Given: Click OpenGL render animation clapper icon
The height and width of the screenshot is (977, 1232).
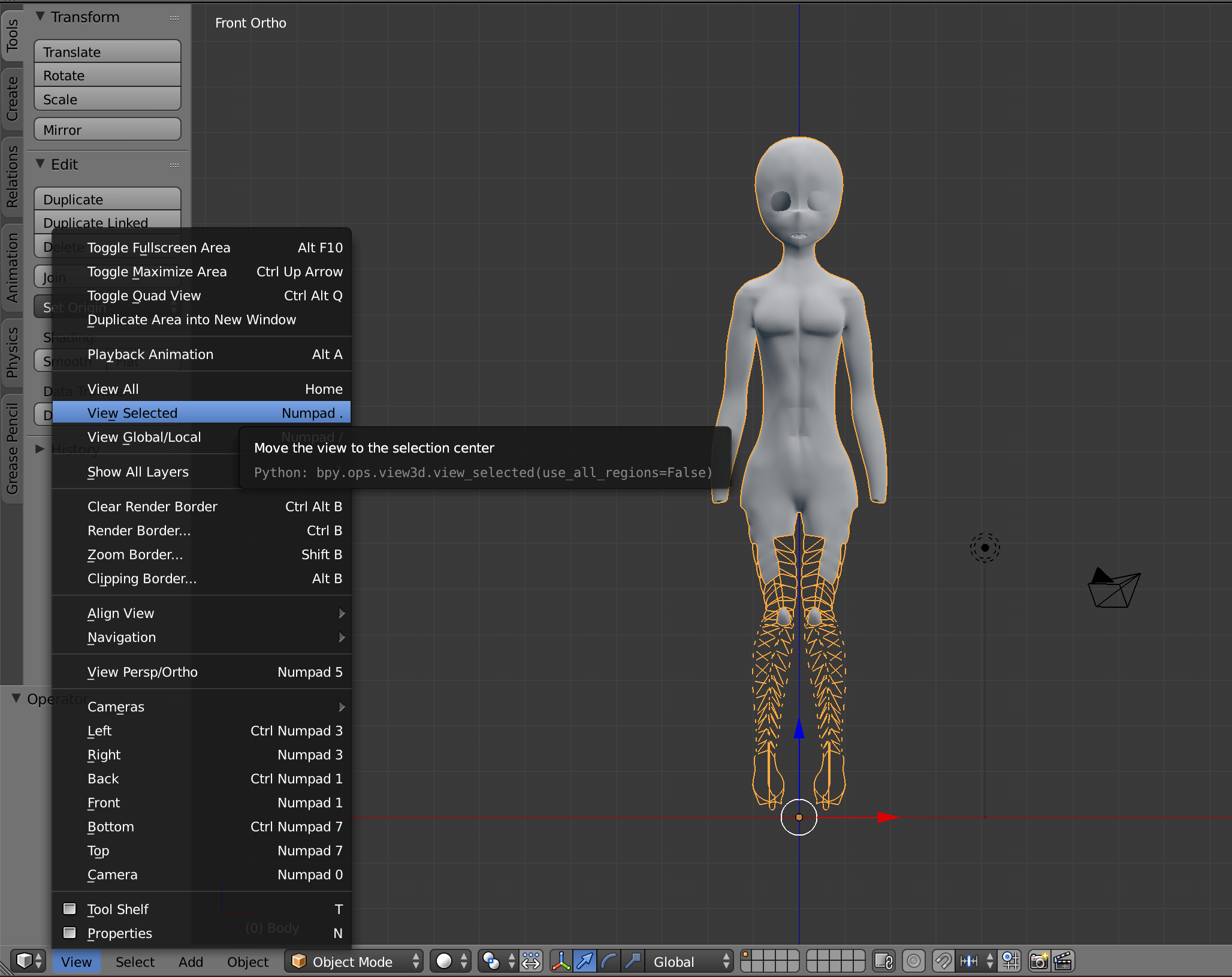Looking at the screenshot, I should tap(1063, 961).
